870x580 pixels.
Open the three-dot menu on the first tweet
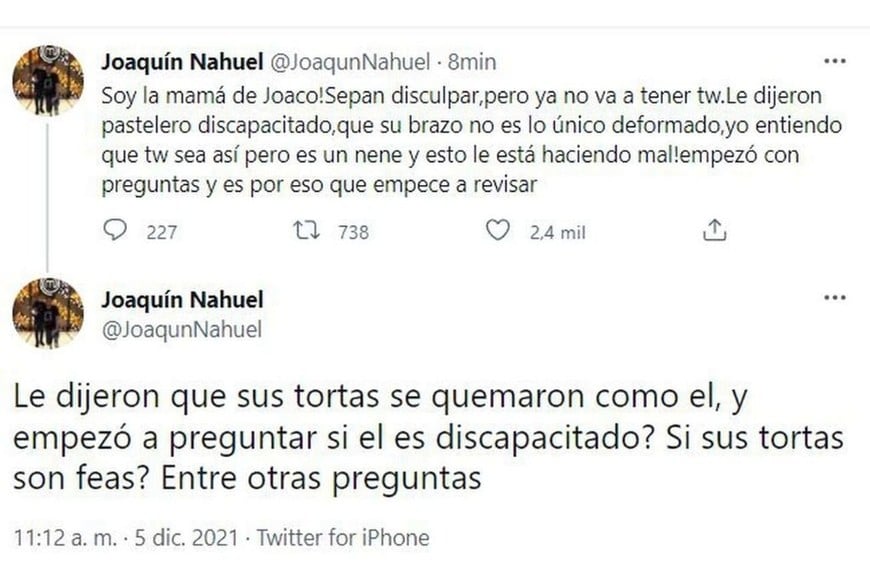833,62
